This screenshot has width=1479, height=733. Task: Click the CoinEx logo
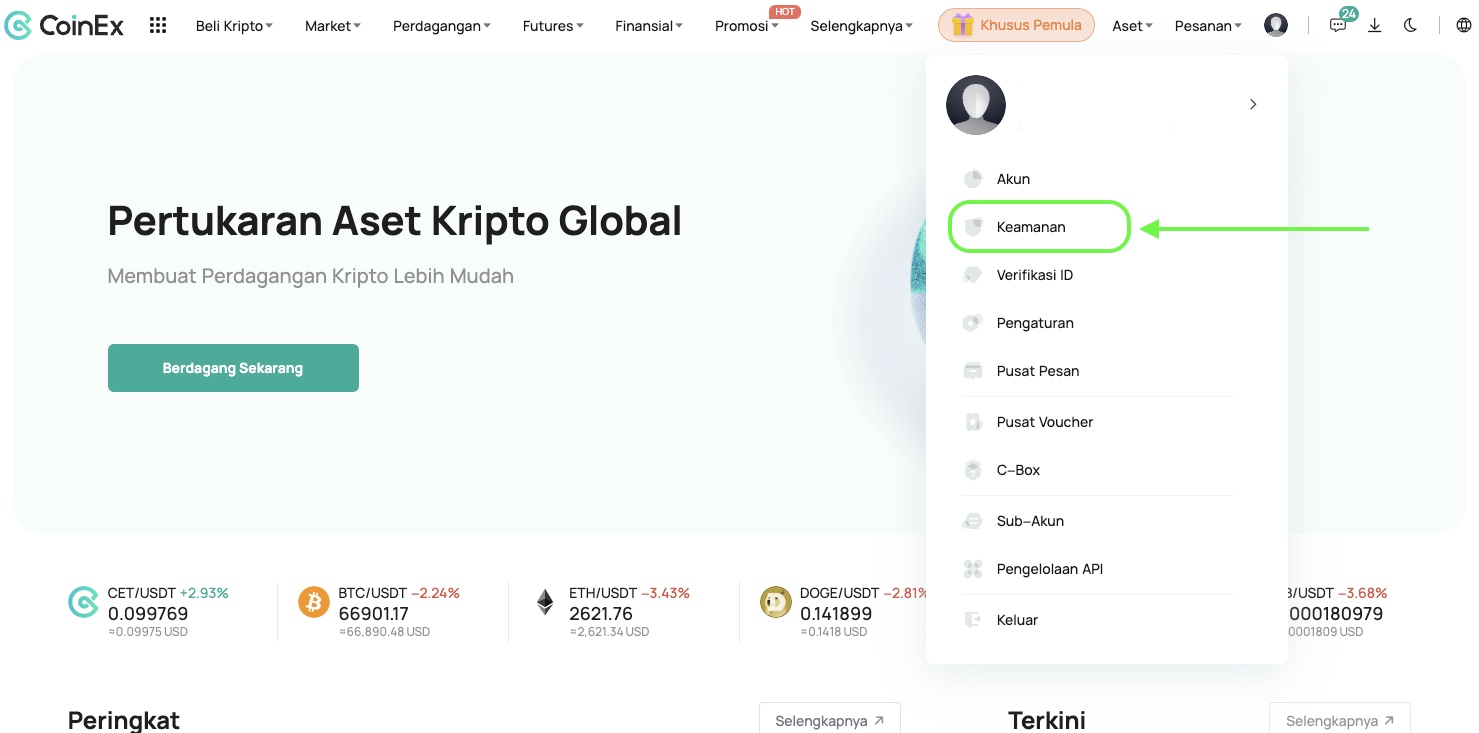(64, 25)
